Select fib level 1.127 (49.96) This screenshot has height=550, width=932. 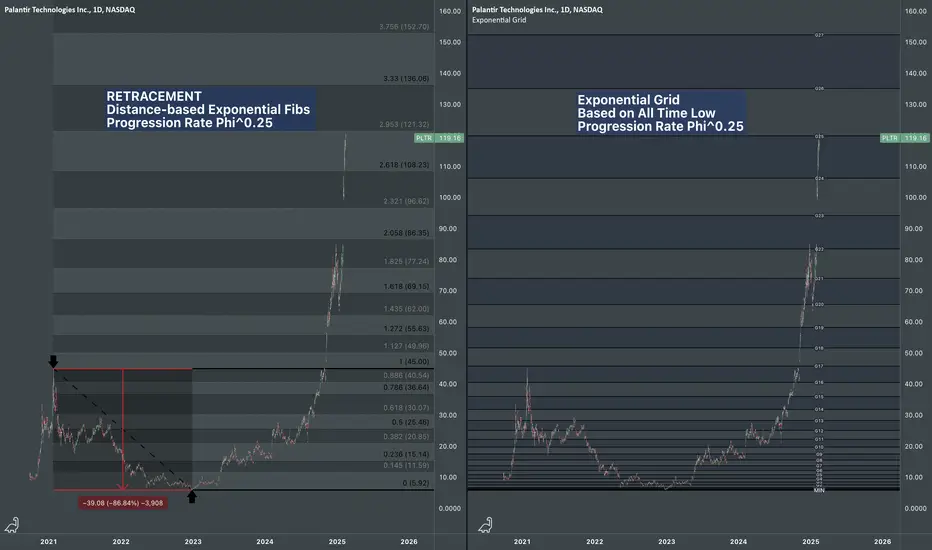coord(406,346)
